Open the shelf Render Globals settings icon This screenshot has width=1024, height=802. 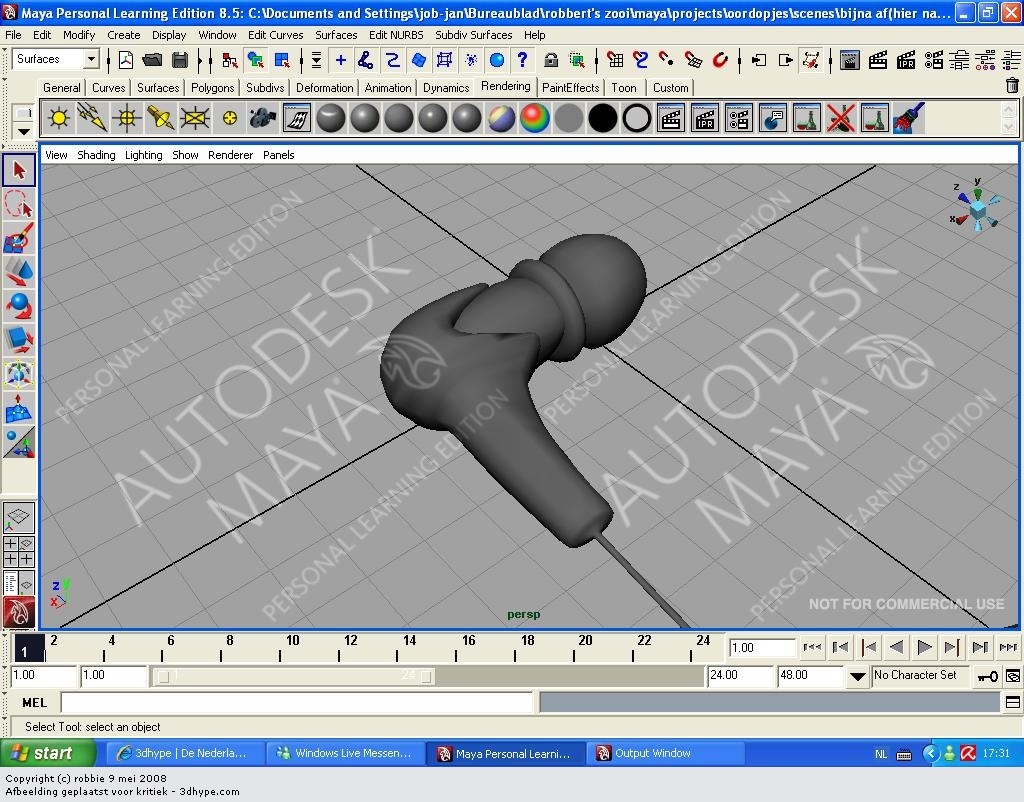click(739, 118)
